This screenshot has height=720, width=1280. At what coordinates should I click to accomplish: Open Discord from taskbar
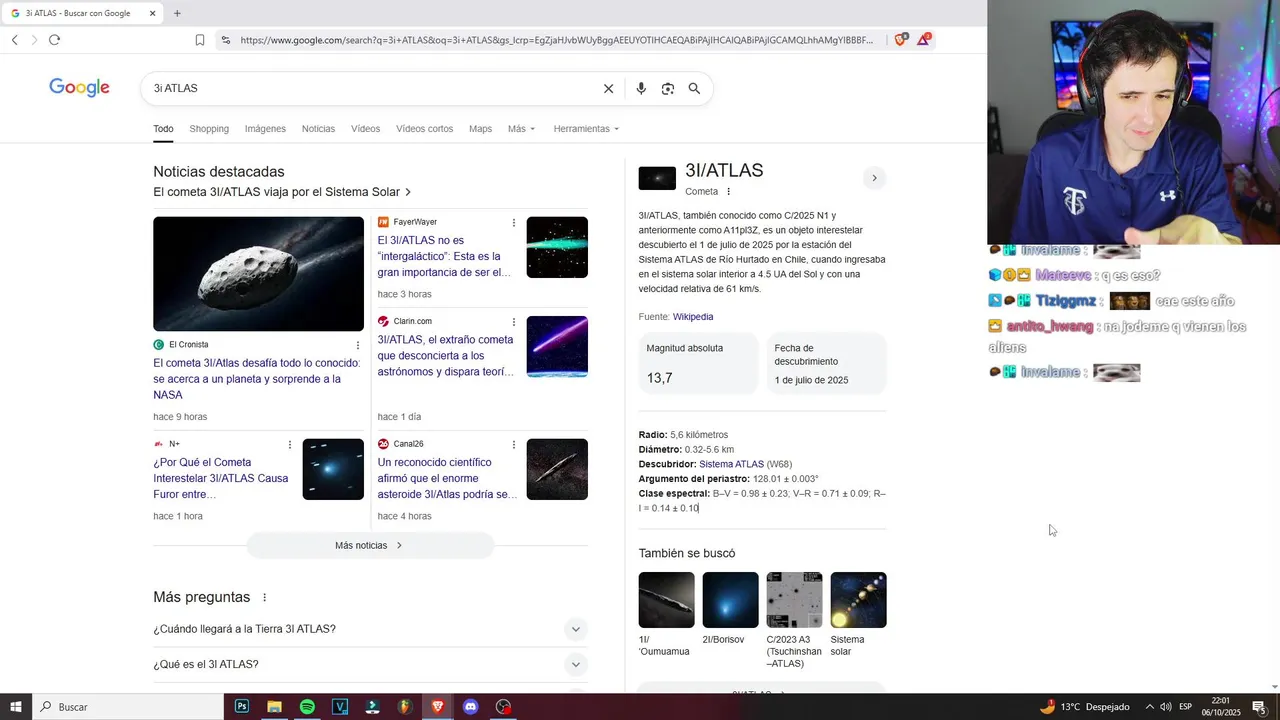pyautogui.click(x=471, y=707)
